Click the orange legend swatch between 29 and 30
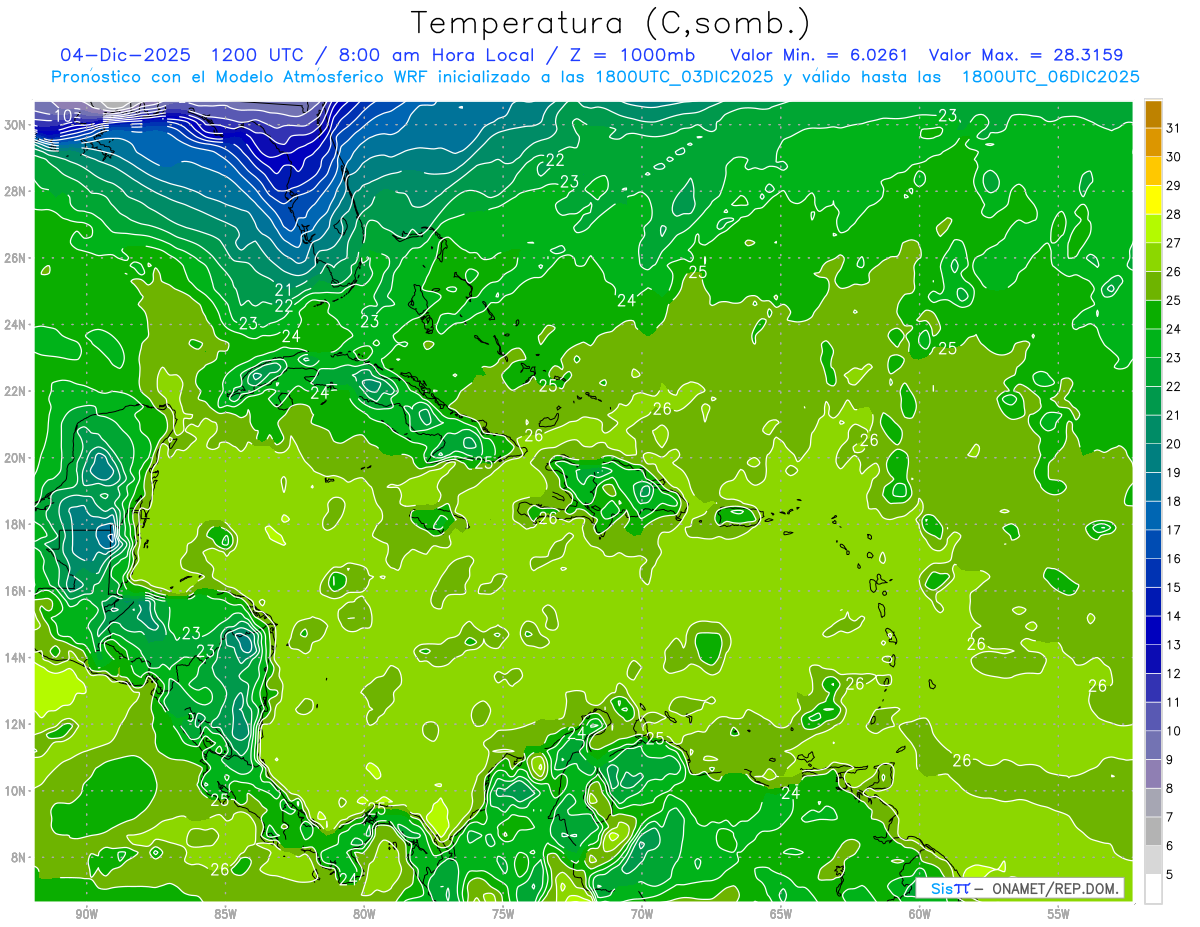This screenshot has height=927, width=1200. [1153, 171]
